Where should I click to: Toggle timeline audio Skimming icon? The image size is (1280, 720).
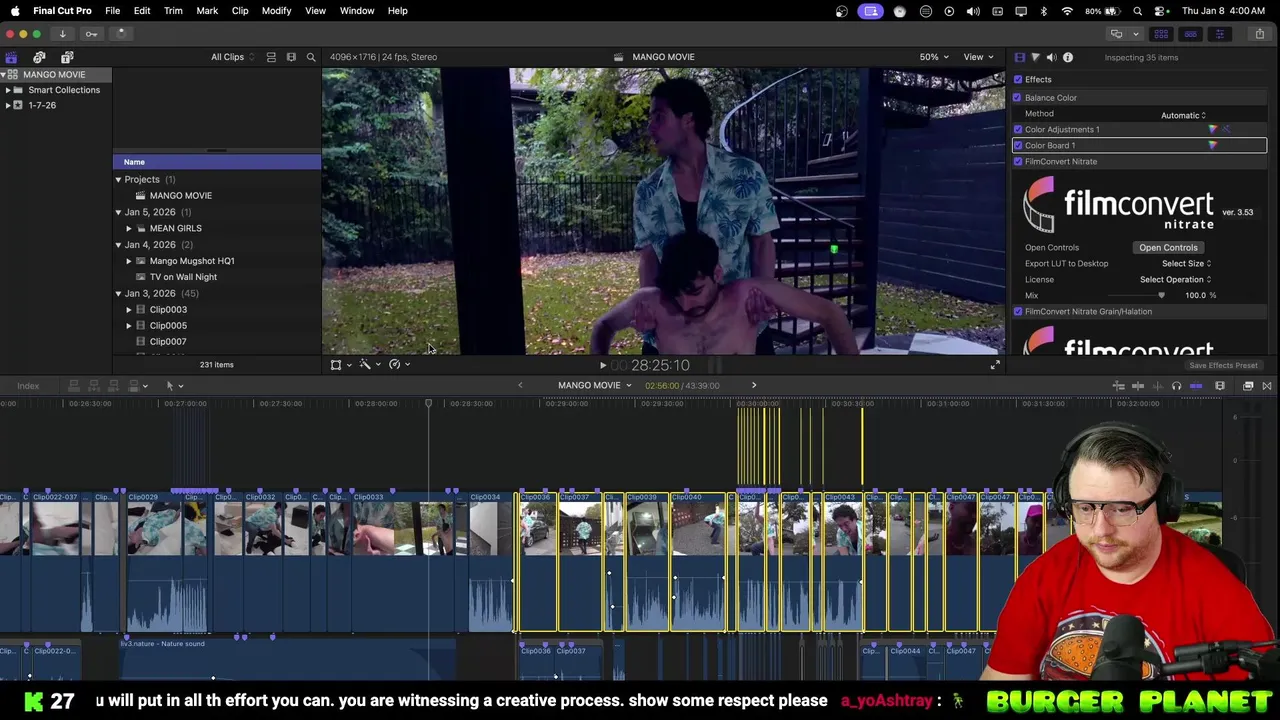click(x=1157, y=386)
